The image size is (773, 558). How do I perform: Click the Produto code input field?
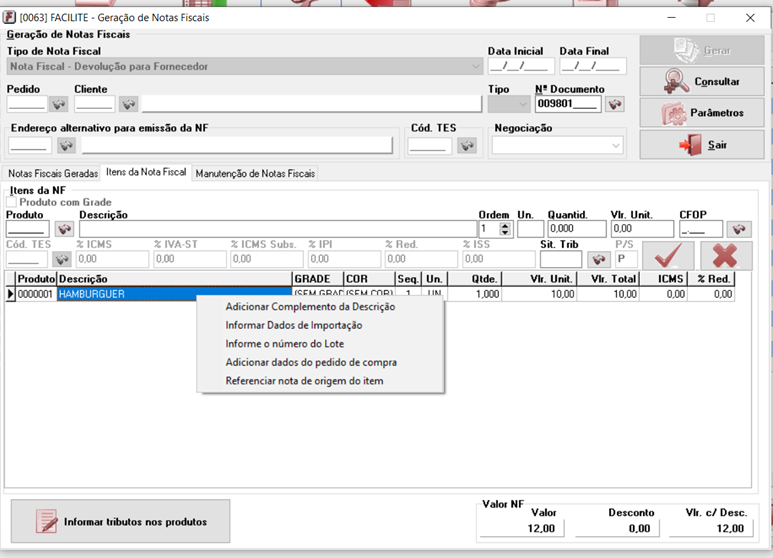(x=28, y=229)
